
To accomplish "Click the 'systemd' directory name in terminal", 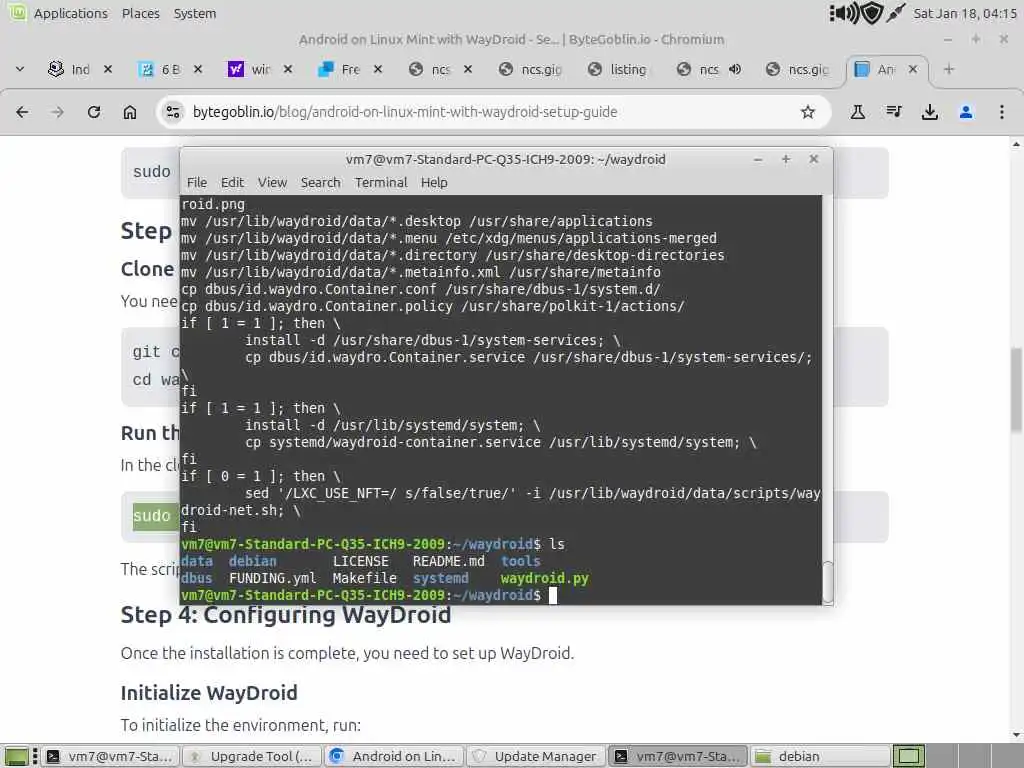I will [440, 578].
